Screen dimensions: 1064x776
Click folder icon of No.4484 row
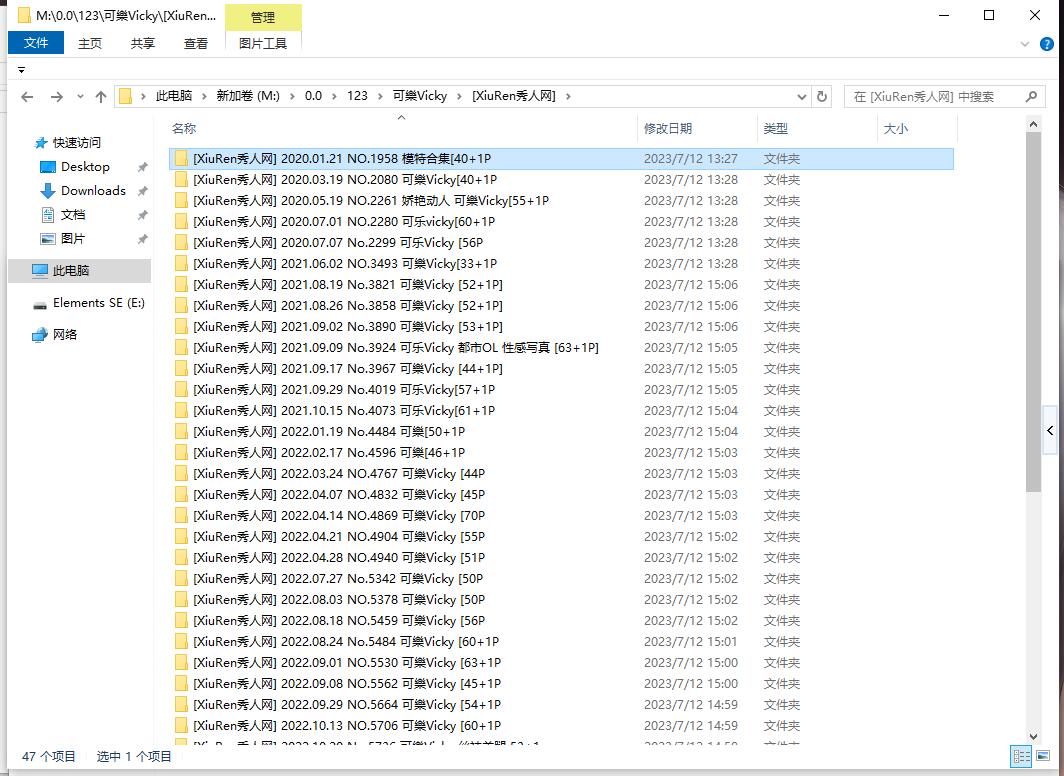pyautogui.click(x=181, y=432)
